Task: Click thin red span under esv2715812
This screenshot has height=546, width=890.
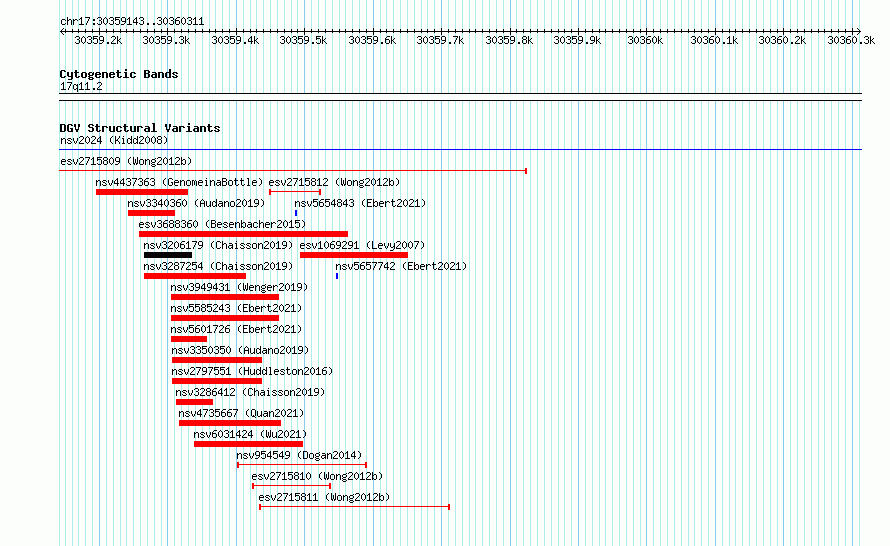Action: click(x=295, y=192)
